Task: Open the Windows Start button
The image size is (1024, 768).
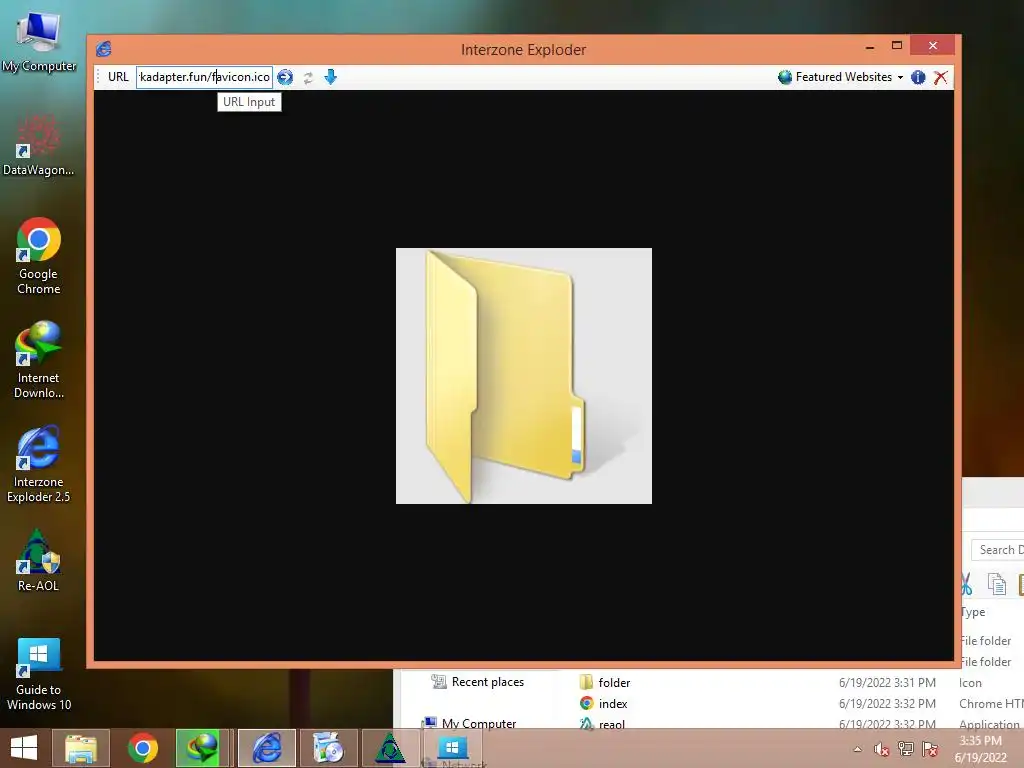Action: (x=24, y=748)
